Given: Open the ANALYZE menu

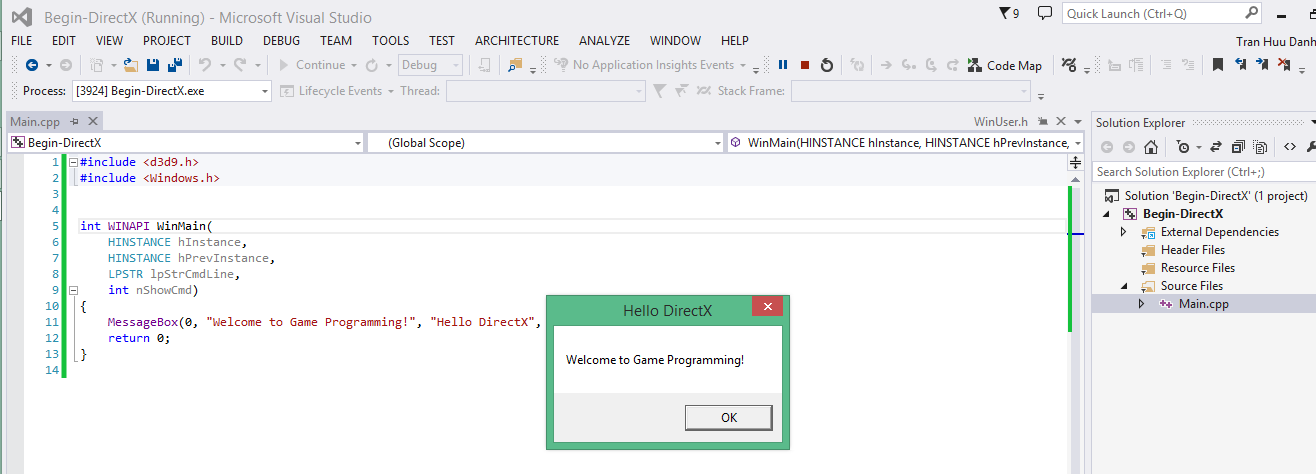Looking at the screenshot, I should (605, 41).
